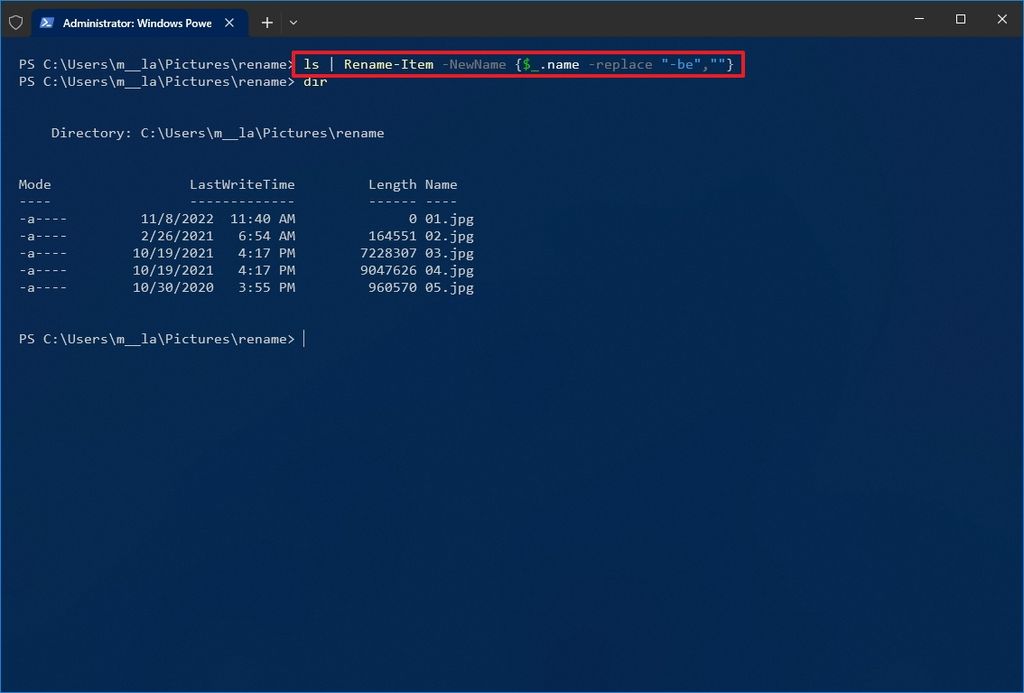
Task: Click the dir command text
Action: click(316, 82)
